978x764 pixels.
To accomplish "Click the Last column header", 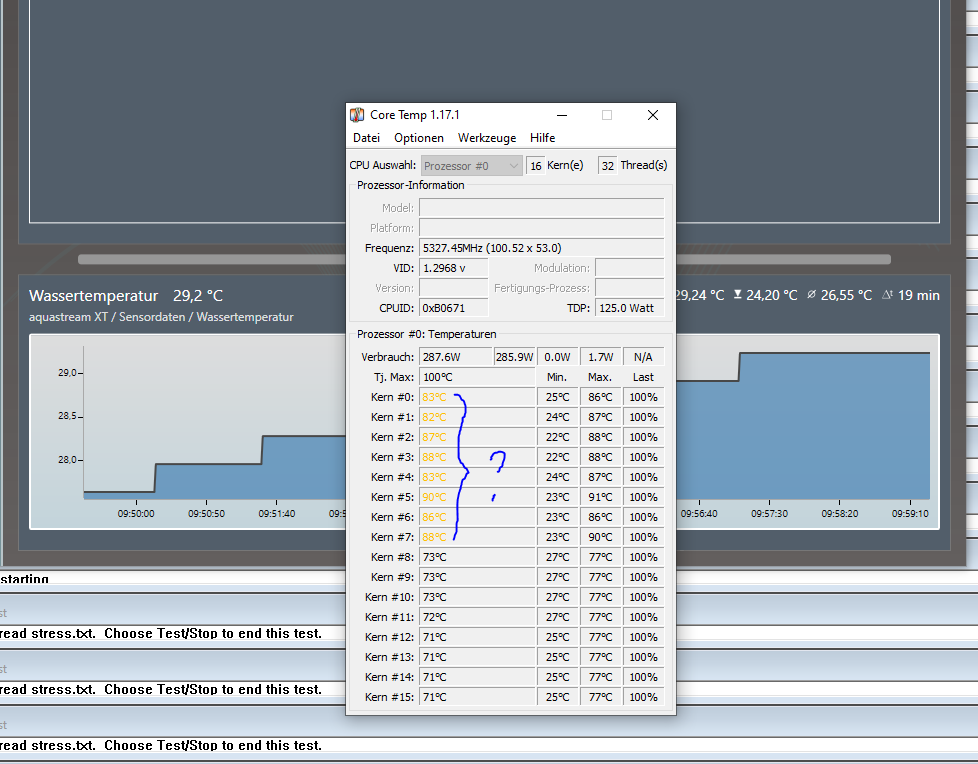I will point(643,377).
